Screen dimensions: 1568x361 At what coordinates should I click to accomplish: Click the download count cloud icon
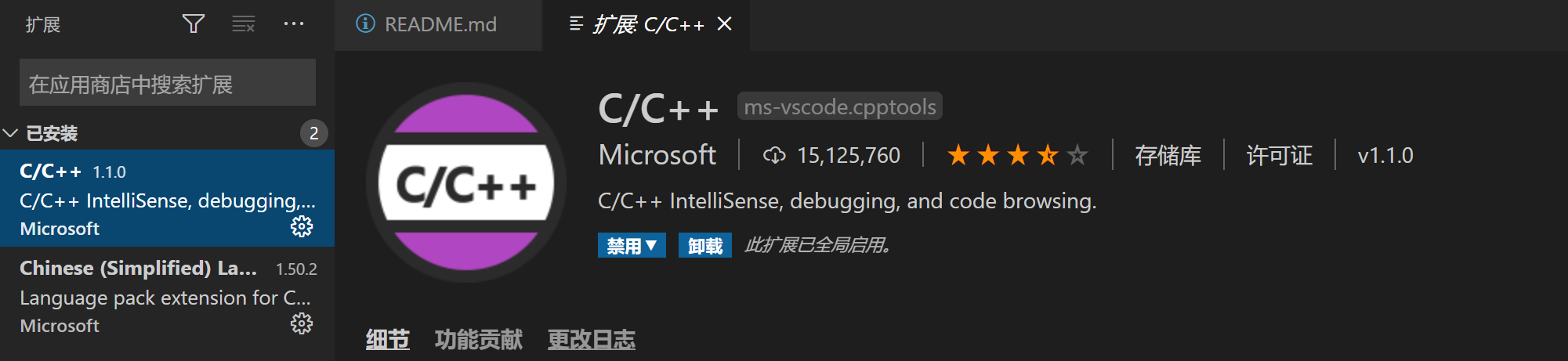(774, 155)
